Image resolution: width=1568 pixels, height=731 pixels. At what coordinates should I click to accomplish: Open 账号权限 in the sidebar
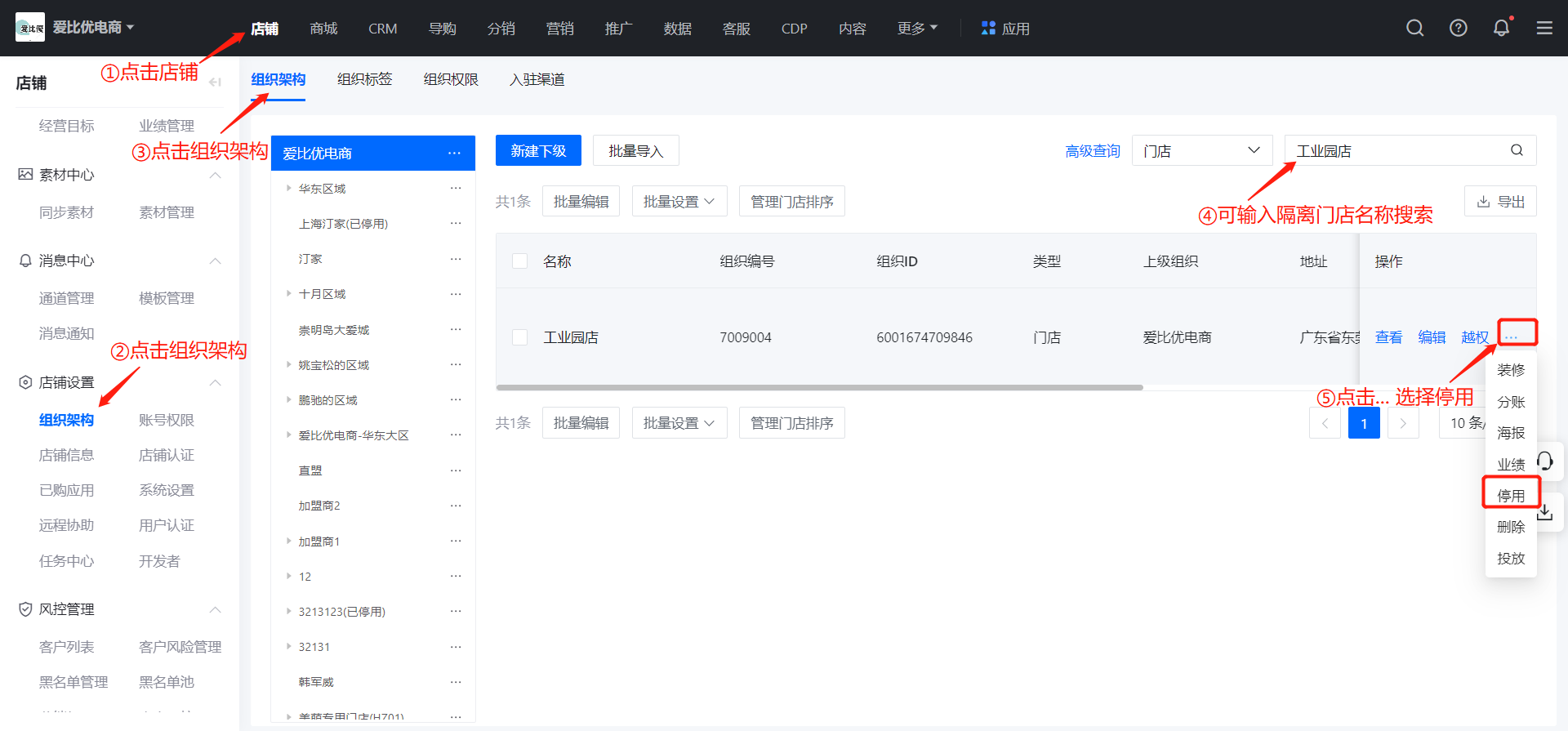pos(167,420)
